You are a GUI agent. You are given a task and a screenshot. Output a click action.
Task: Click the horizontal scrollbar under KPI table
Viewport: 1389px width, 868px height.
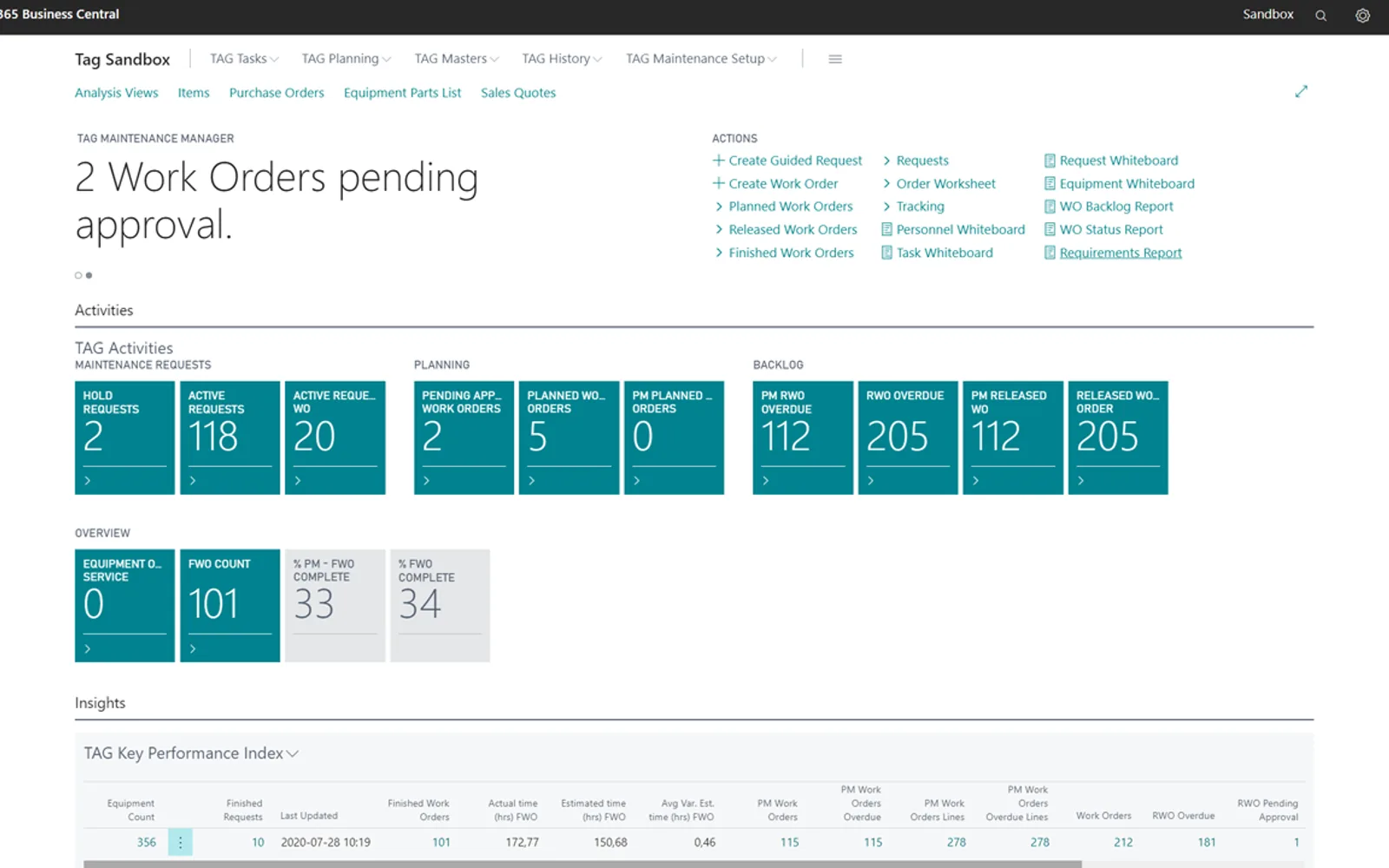click(583, 865)
